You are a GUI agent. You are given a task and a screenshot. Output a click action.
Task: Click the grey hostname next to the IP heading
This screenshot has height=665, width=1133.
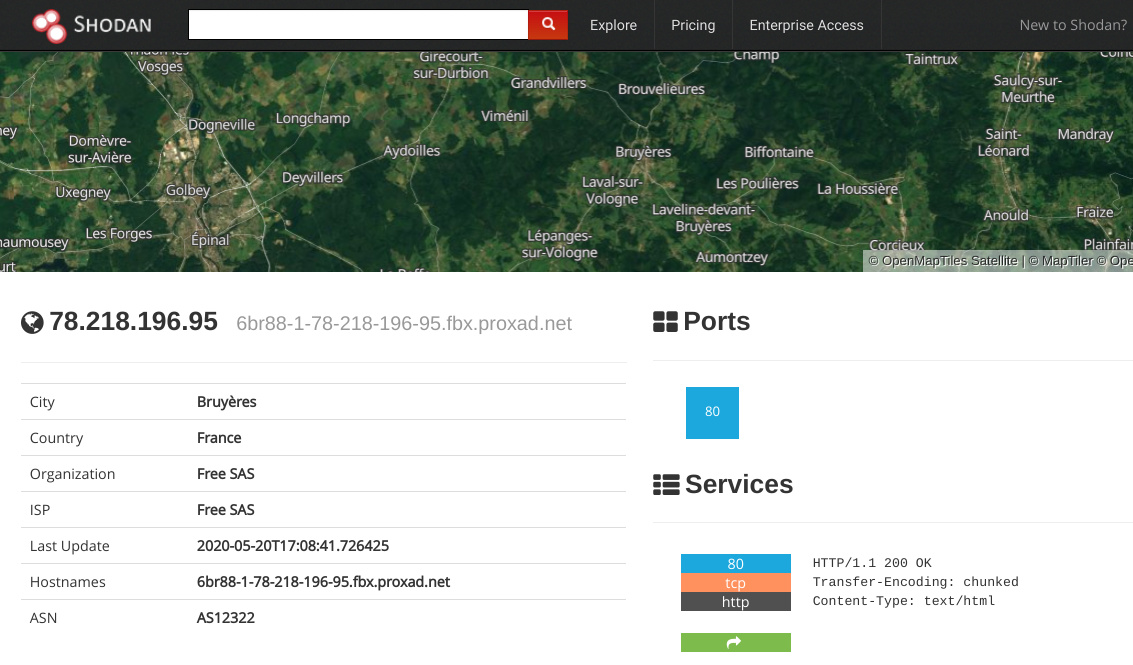(x=404, y=323)
